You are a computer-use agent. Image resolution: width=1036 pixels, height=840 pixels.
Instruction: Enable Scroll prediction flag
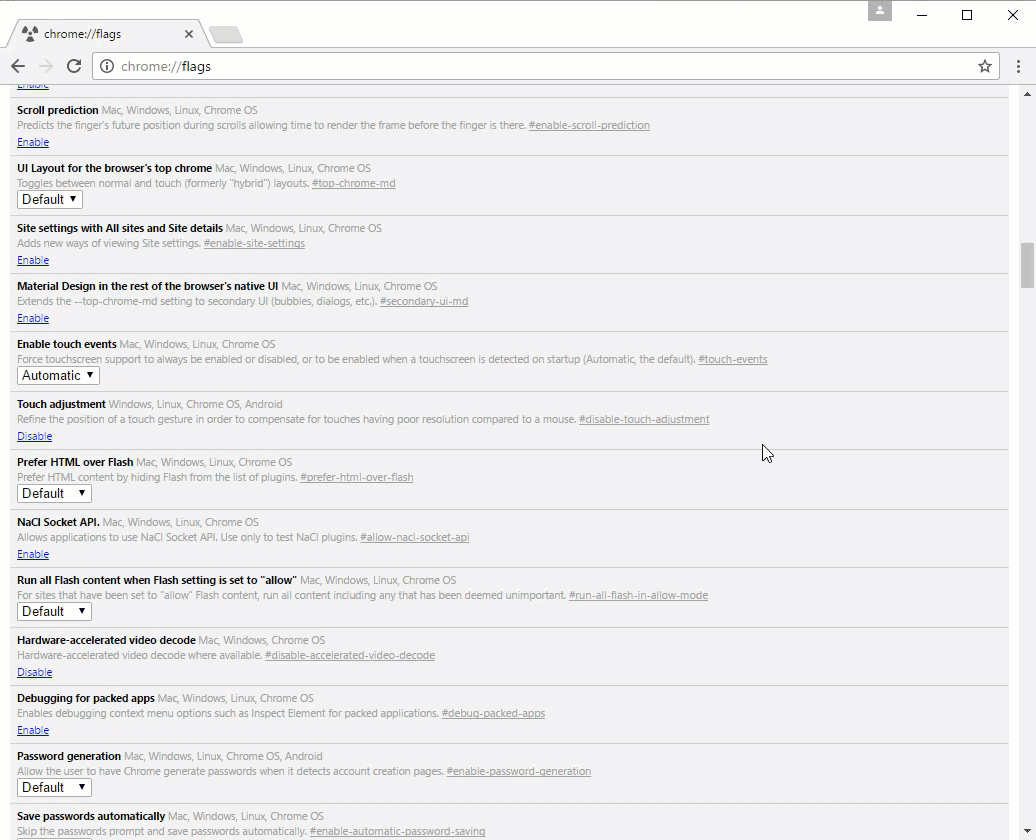pyautogui.click(x=33, y=142)
